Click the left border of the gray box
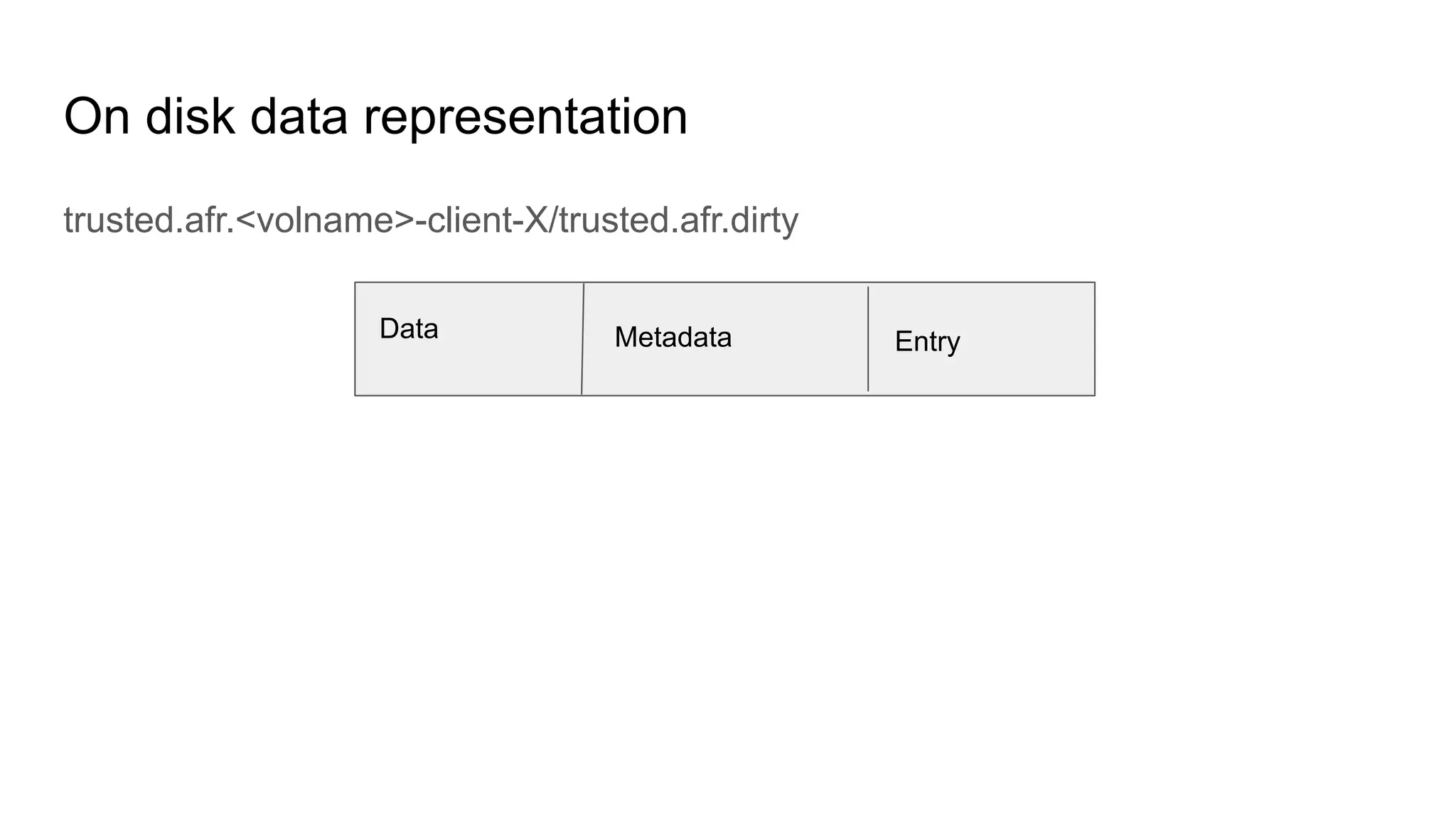The width and height of the screenshot is (1456, 819). point(355,339)
